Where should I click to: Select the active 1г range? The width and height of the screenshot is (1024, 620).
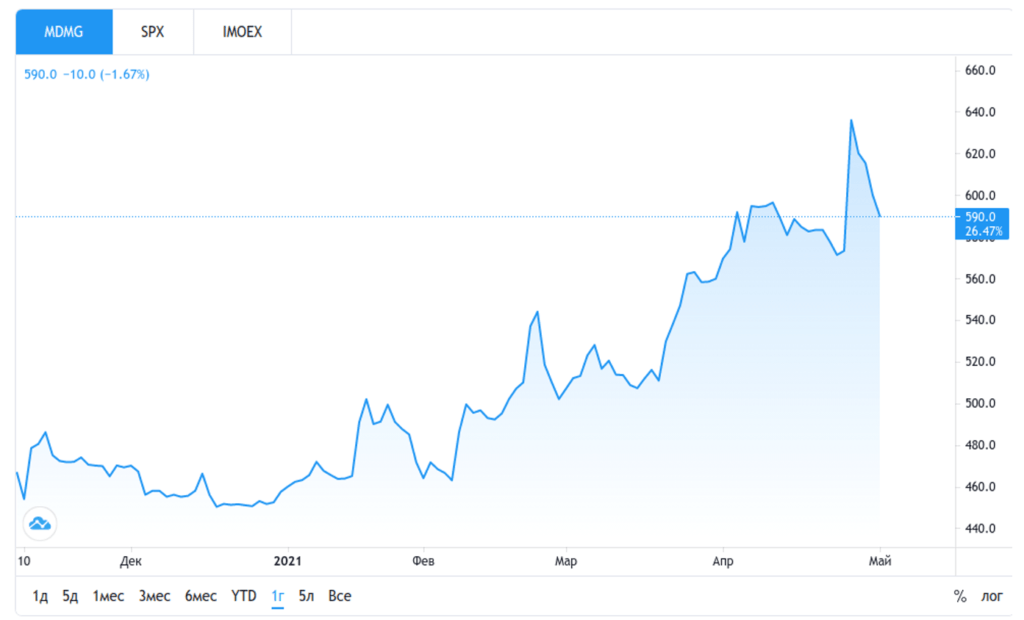pyautogui.click(x=278, y=596)
